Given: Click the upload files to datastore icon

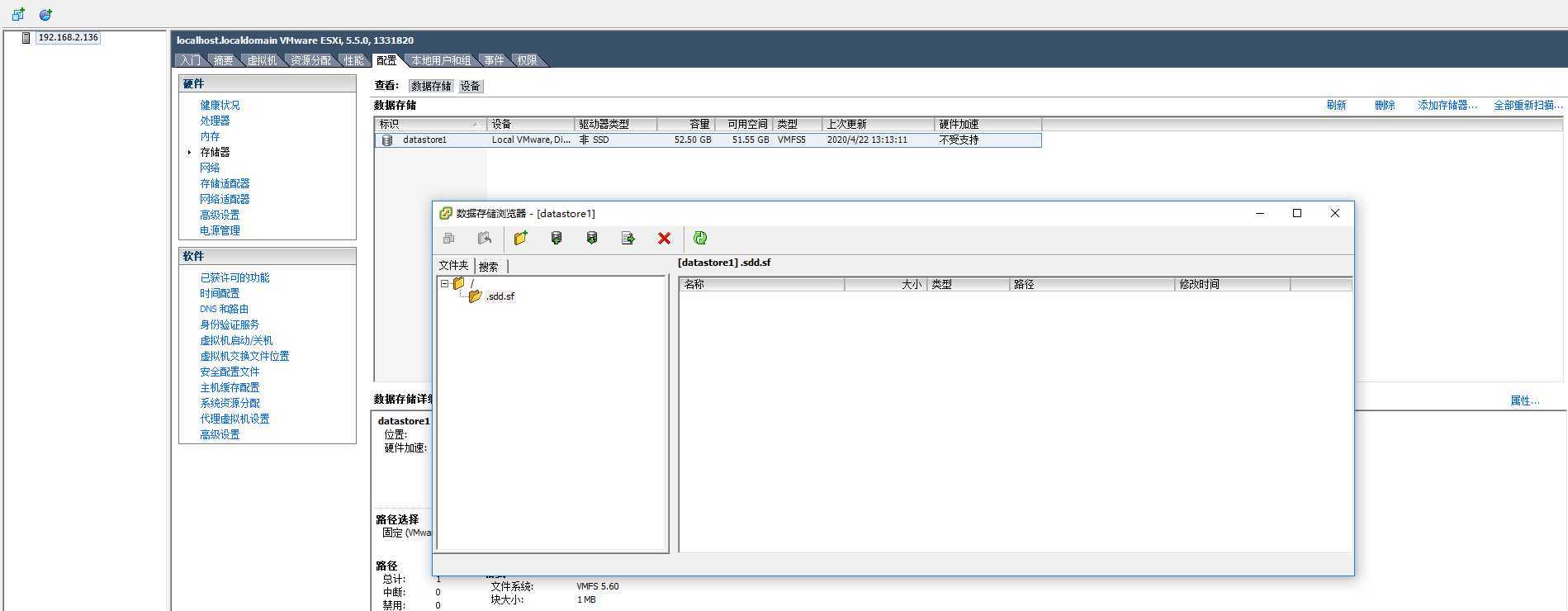Looking at the screenshot, I should [557, 239].
